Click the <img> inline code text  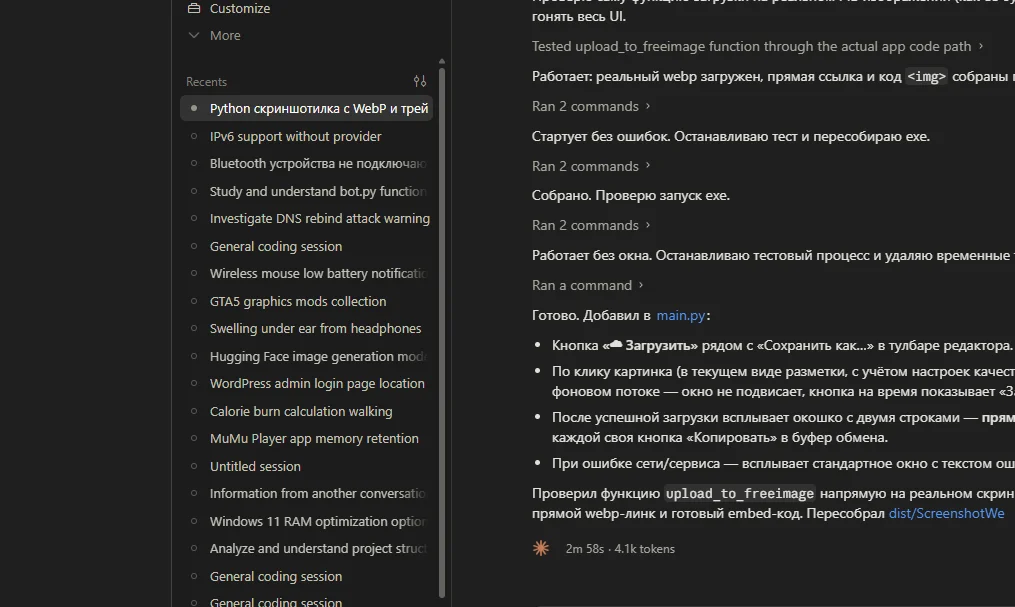926,76
